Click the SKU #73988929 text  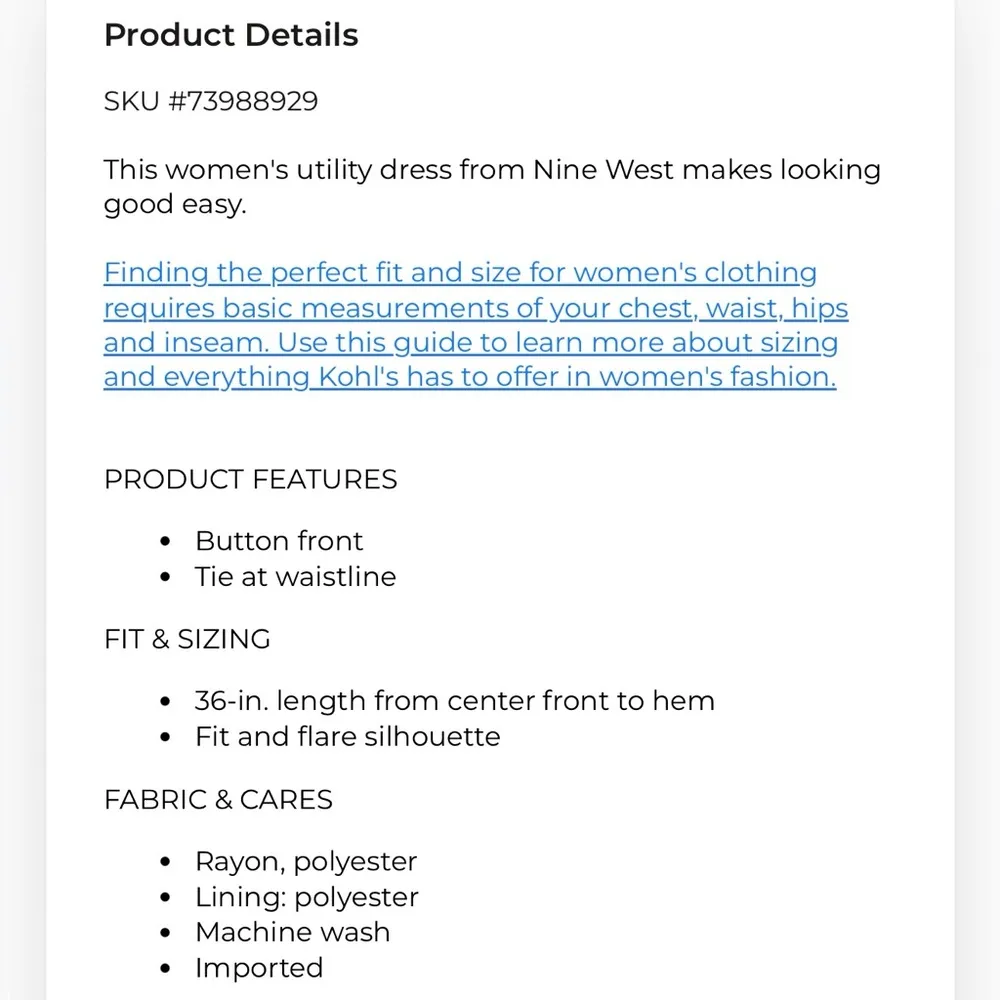click(211, 101)
